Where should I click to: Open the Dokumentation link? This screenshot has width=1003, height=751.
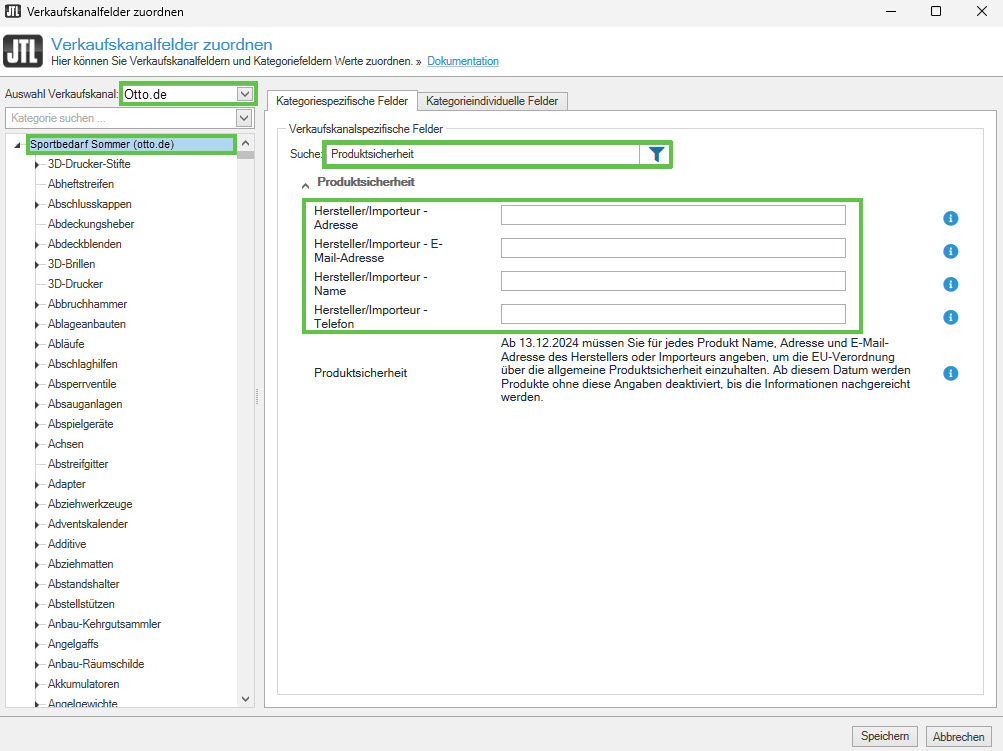462,61
